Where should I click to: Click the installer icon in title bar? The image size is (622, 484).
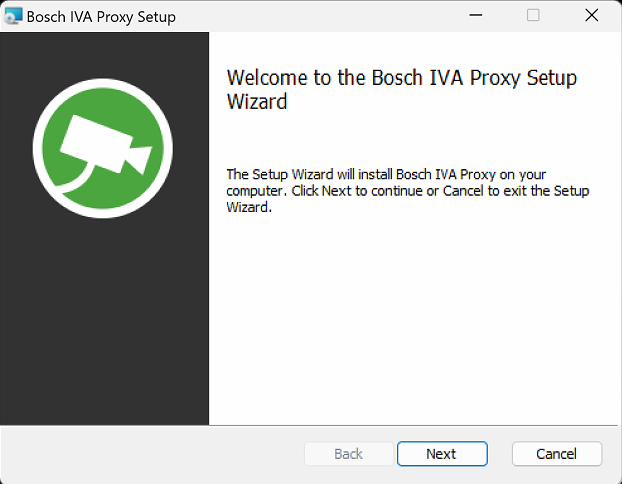(13, 16)
